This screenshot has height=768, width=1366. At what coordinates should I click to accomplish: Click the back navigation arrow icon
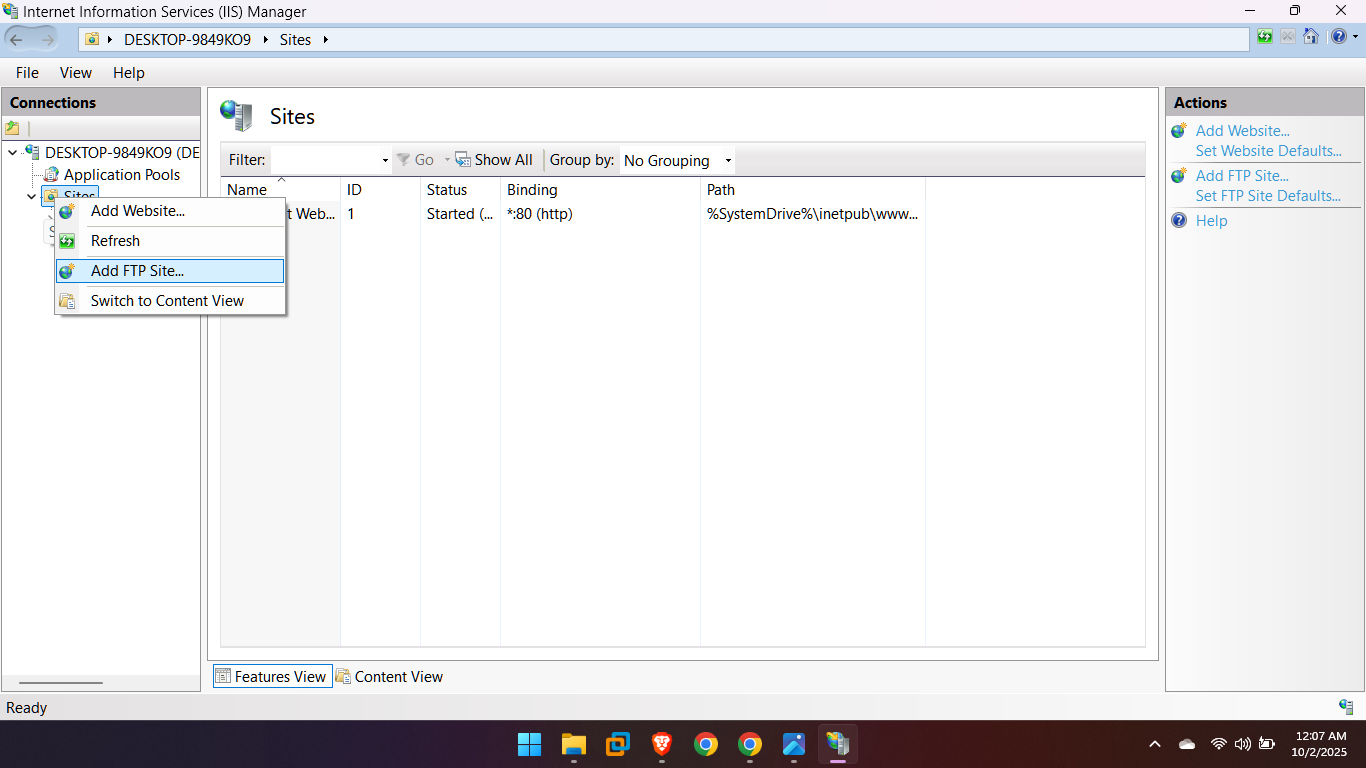coord(17,39)
